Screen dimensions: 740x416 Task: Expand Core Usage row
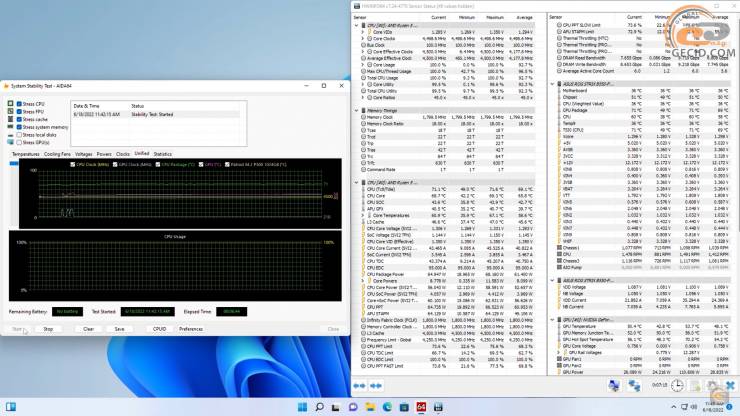pos(362,65)
